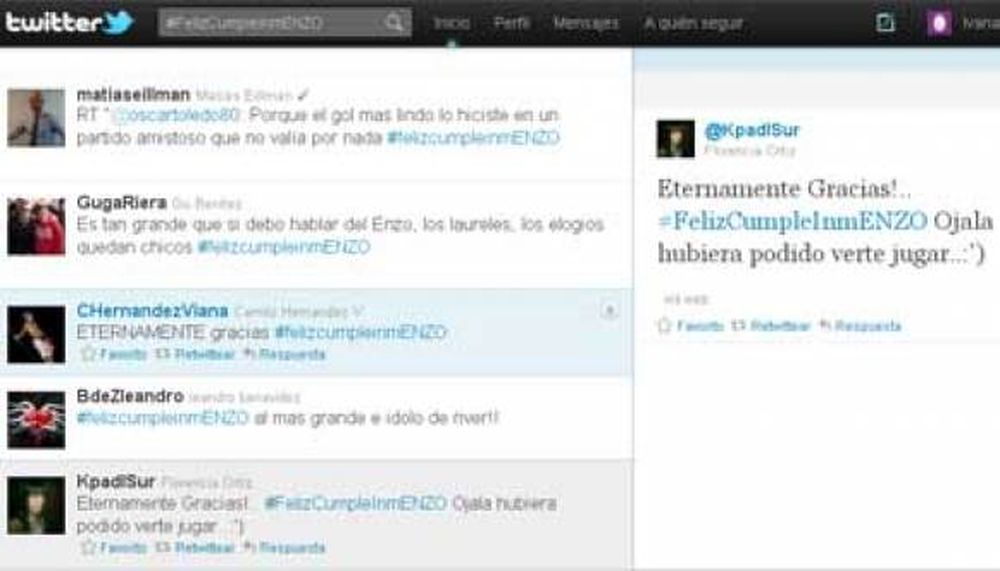Screen dimensions: 1000x571
Task: Click Responder under CHernandezViana tweet
Action: click(x=284, y=354)
